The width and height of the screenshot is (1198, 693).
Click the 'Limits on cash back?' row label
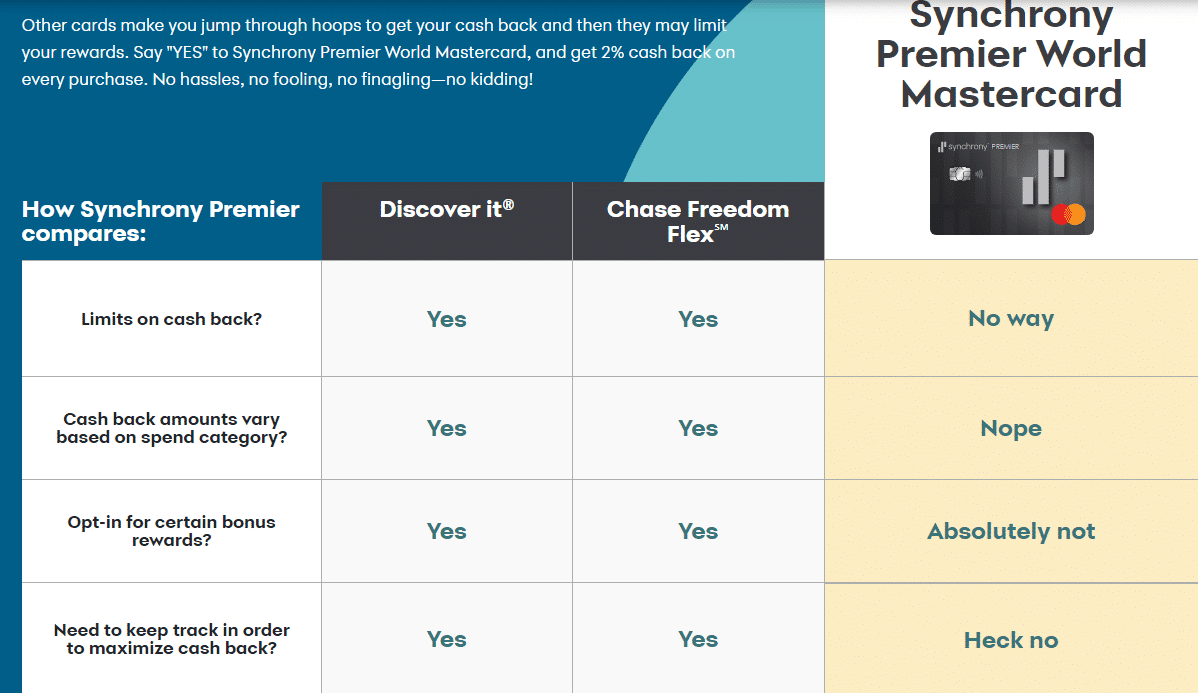tap(172, 319)
